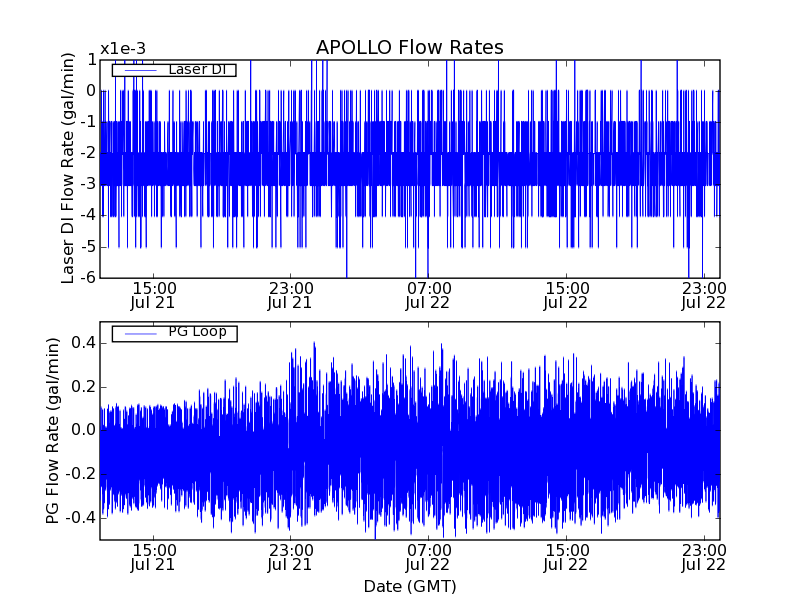Click the 'Laser DI Flow Rate (gal/min)' axis label
The image size is (800, 600).
click(x=67, y=168)
